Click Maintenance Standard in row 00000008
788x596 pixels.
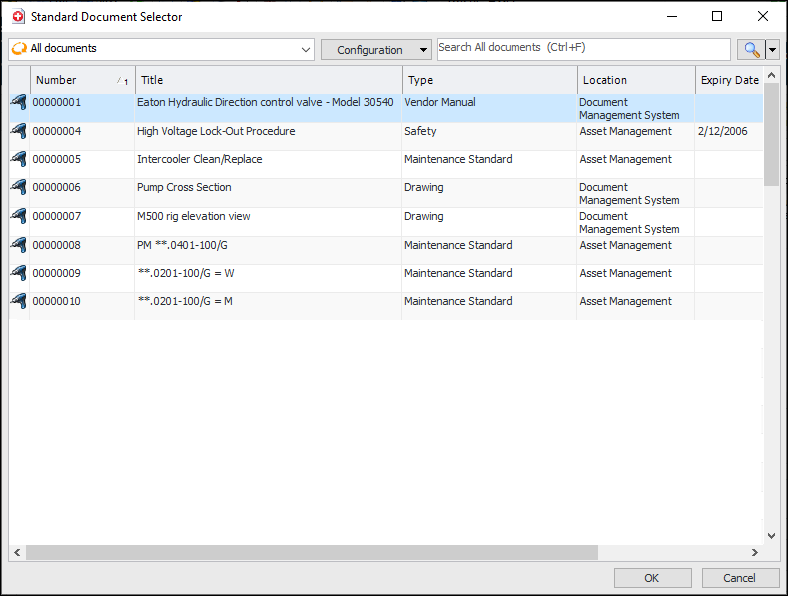pyautogui.click(x=458, y=245)
